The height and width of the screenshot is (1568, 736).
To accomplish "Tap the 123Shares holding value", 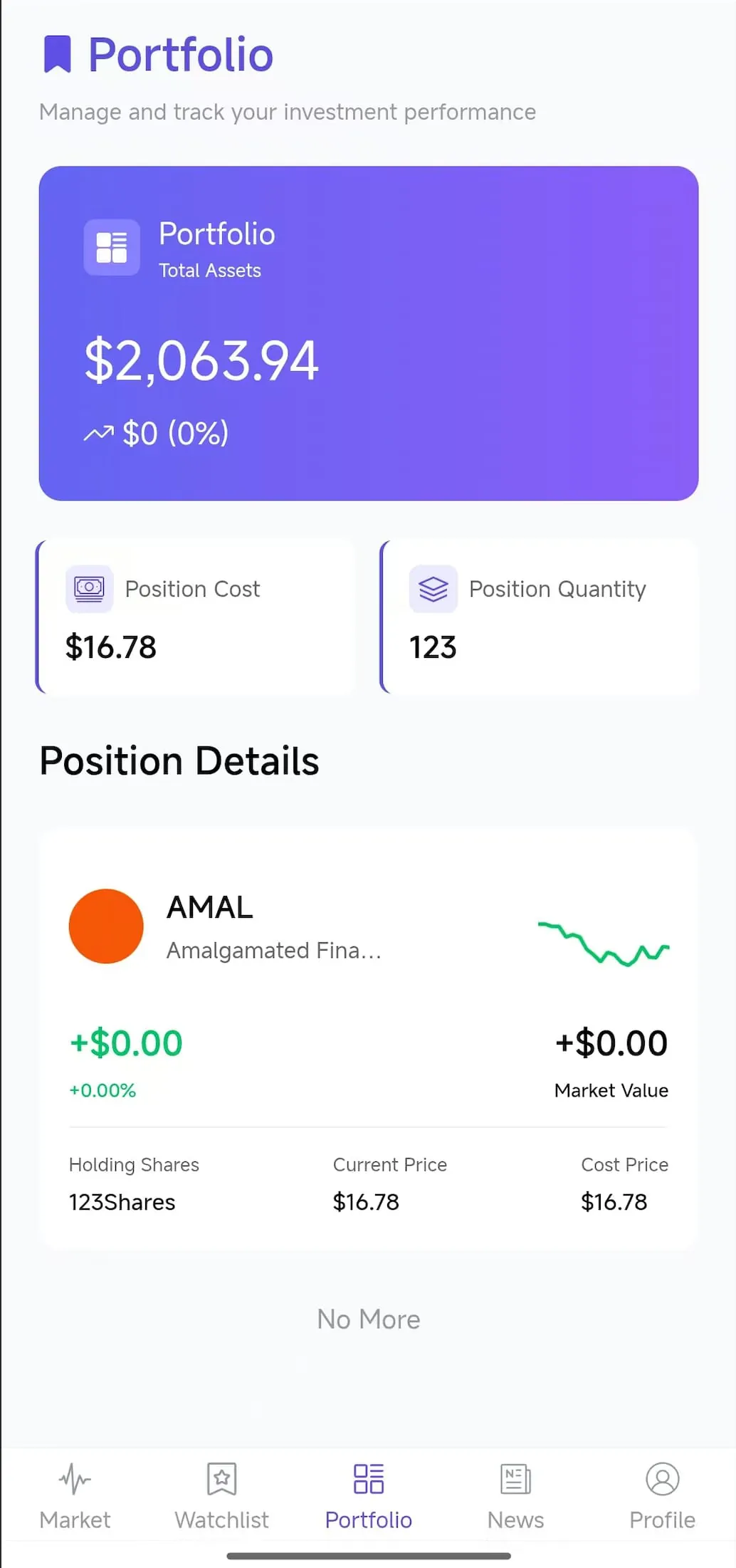I will 122,1202.
